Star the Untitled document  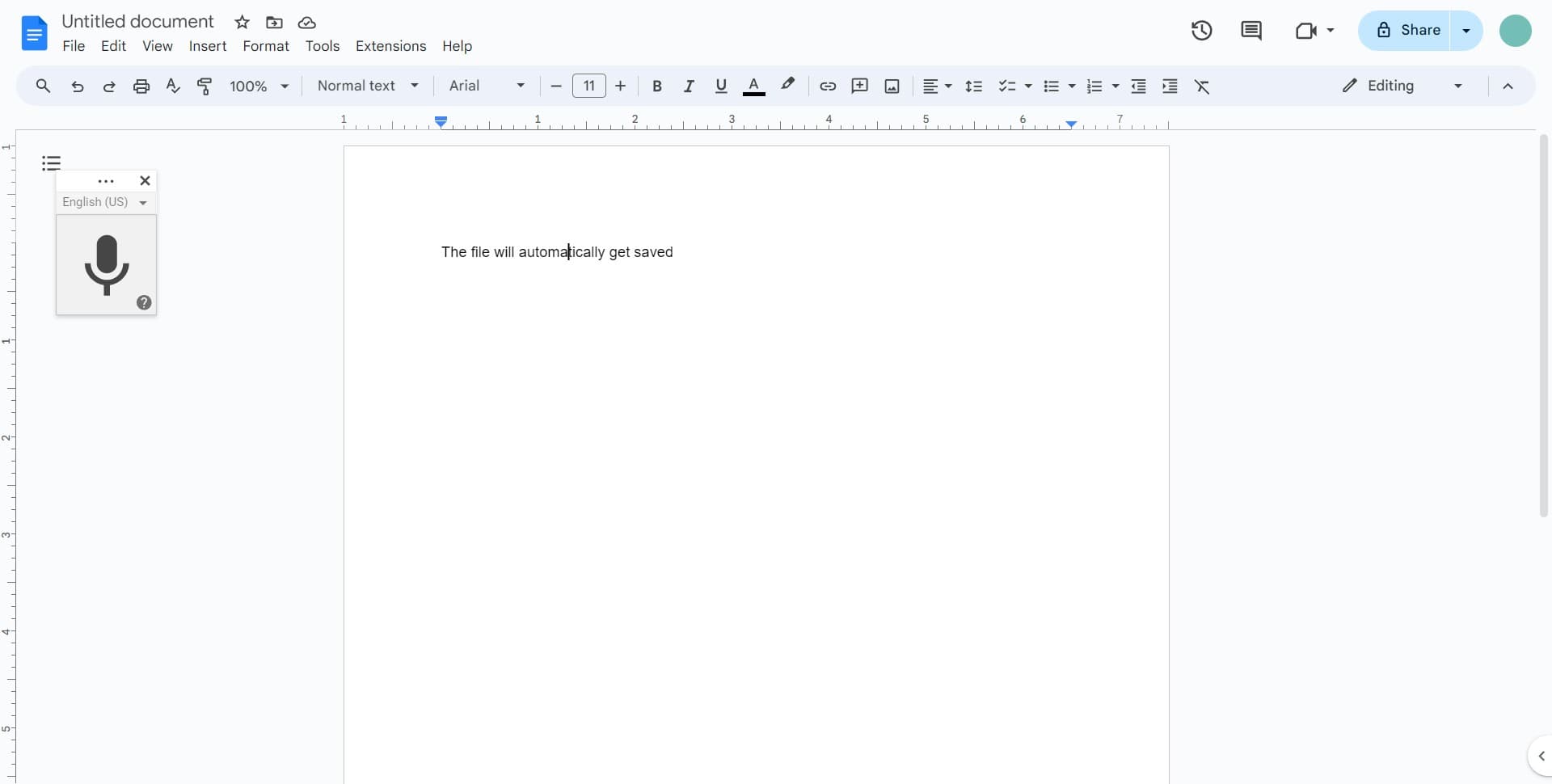[242, 22]
